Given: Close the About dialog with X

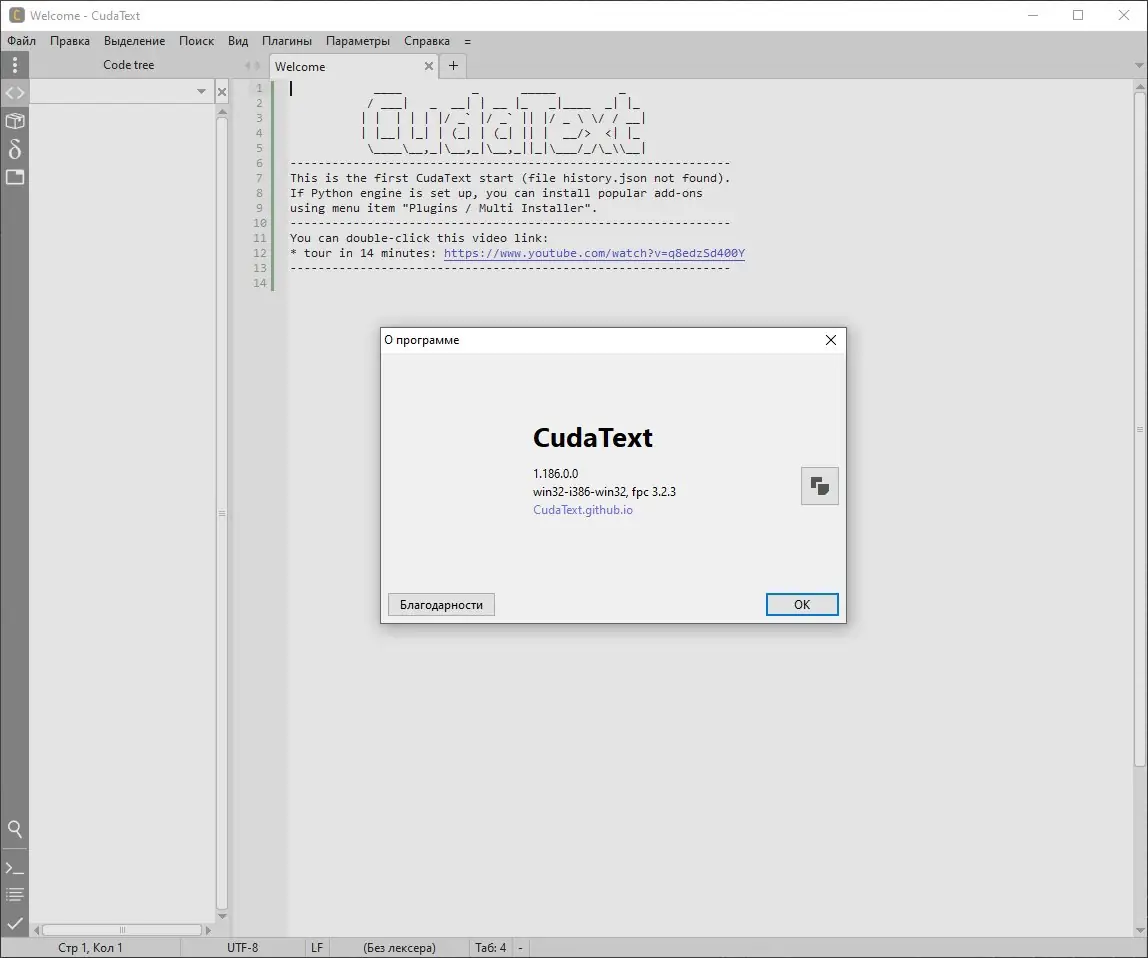Looking at the screenshot, I should 830,340.
